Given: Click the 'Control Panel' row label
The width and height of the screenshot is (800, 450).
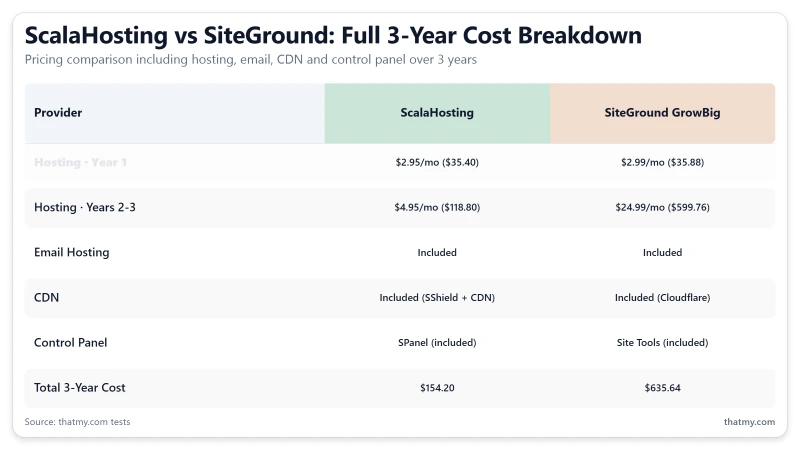Looking at the screenshot, I should 70,342.
